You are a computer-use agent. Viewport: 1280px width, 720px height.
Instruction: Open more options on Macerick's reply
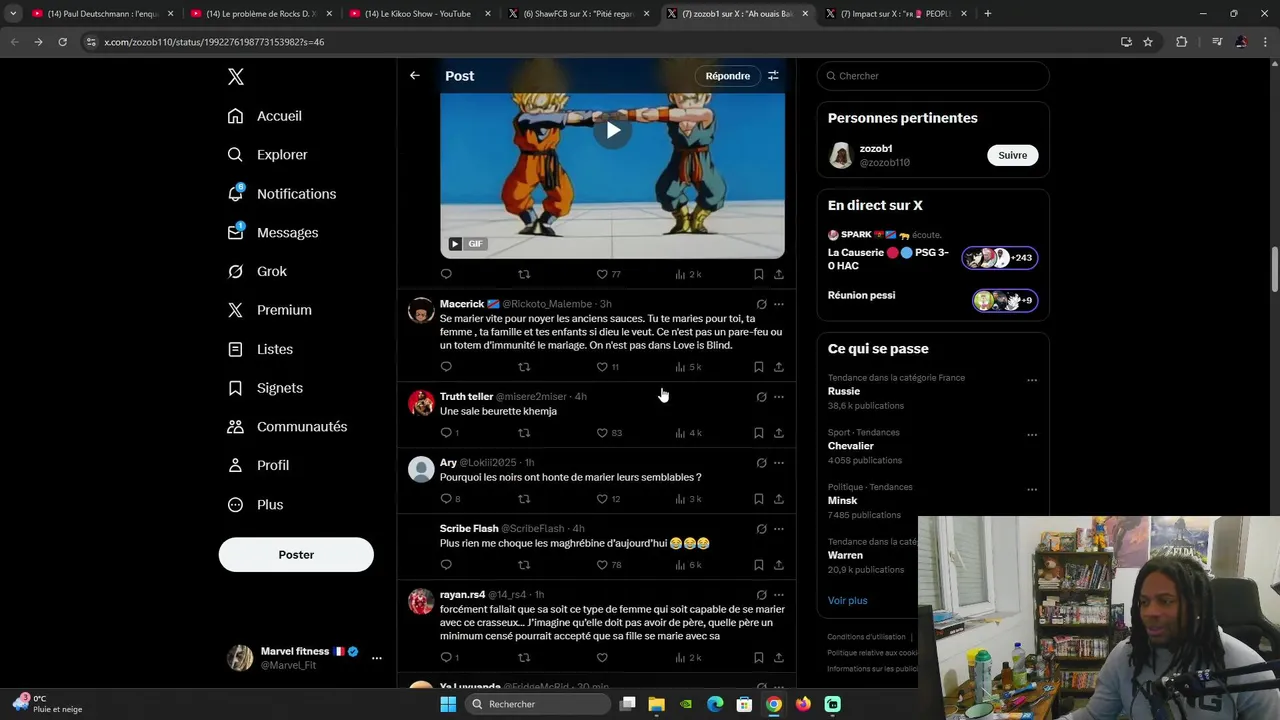[779, 304]
